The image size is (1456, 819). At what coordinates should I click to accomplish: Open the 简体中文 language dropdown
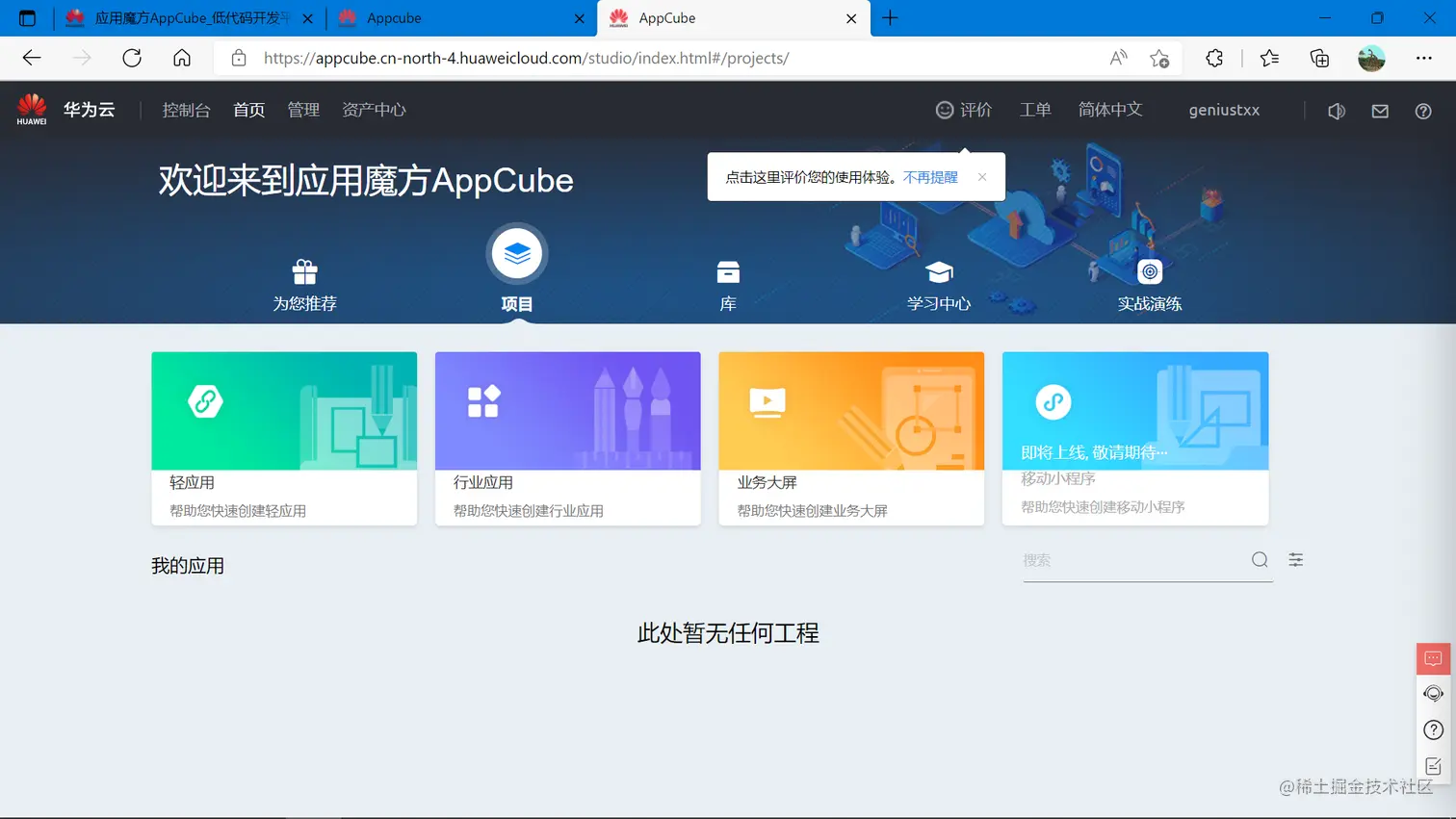coord(1110,110)
